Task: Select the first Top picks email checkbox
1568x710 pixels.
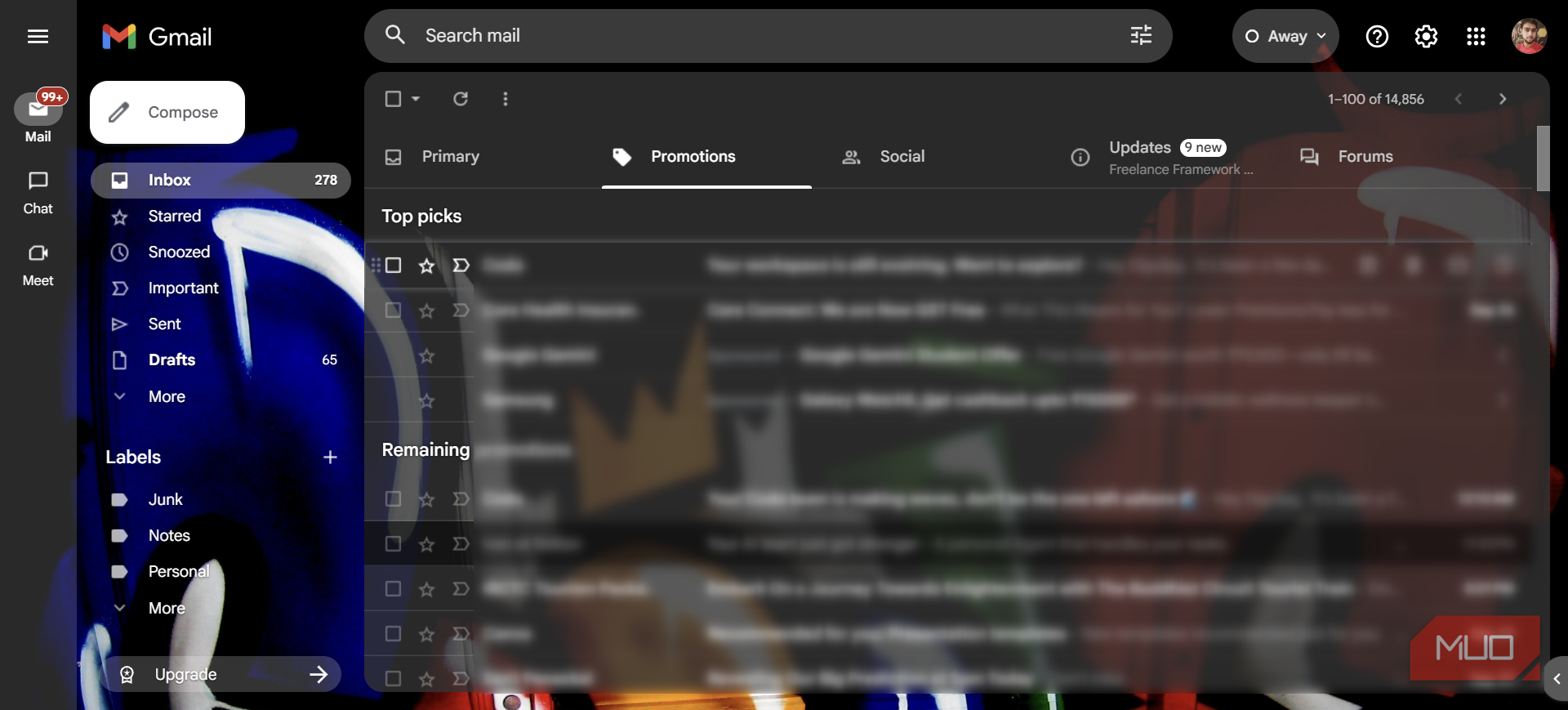Action: click(393, 266)
